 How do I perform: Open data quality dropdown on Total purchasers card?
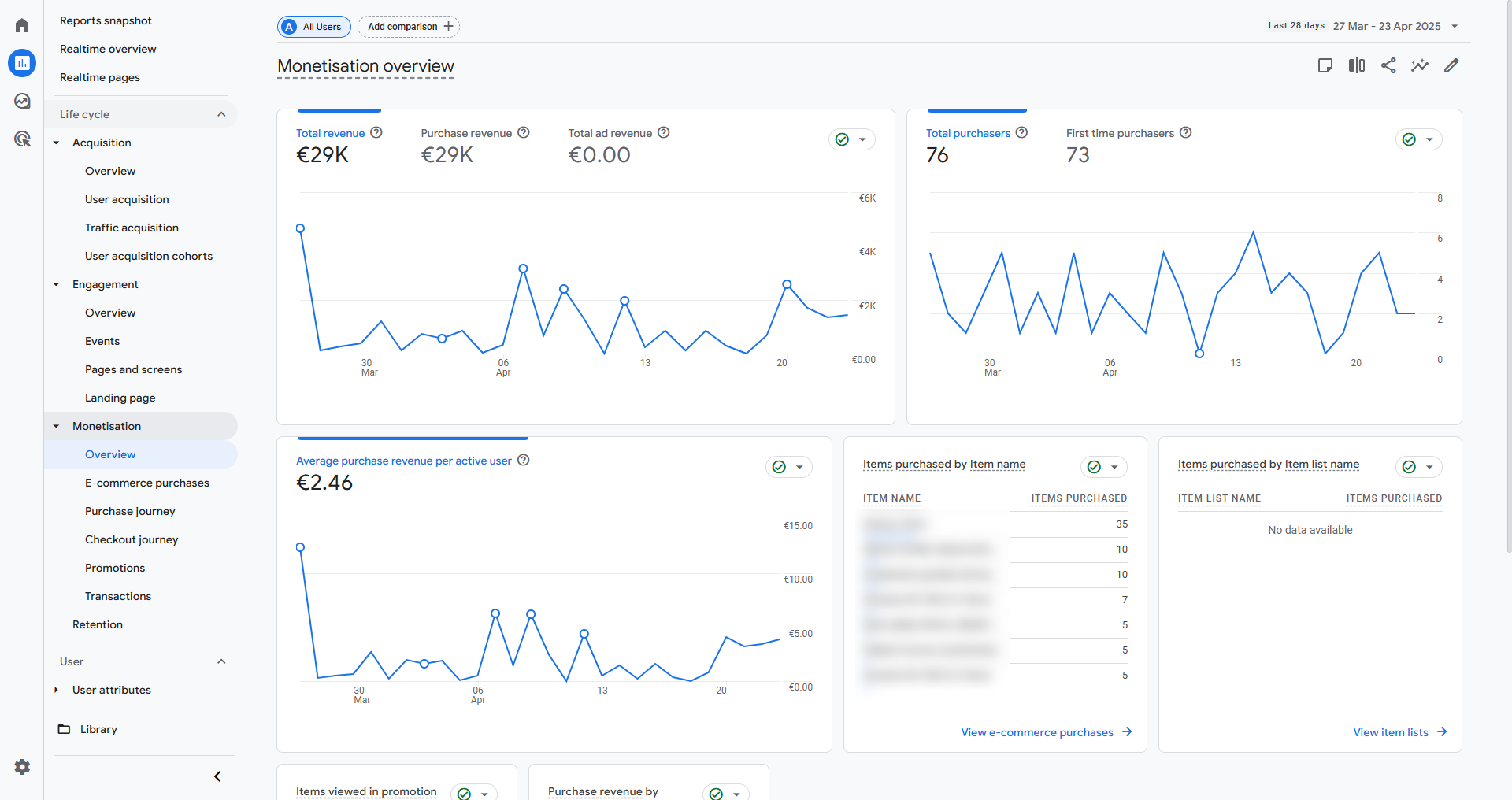[1419, 139]
